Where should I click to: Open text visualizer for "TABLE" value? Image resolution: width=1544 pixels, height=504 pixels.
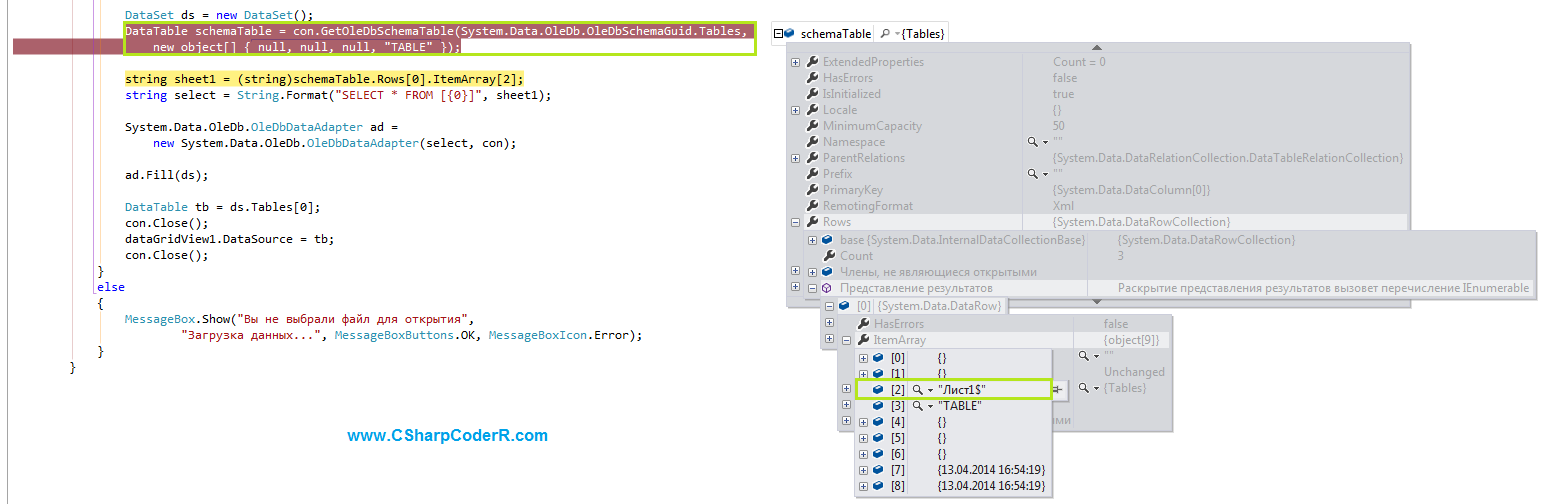917,406
